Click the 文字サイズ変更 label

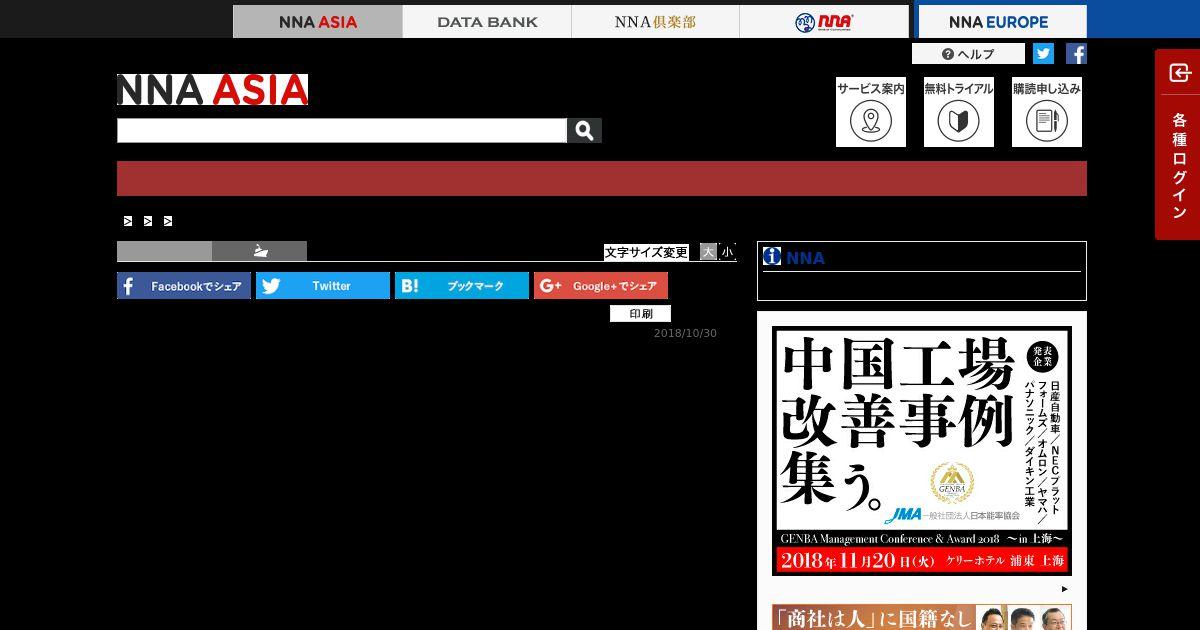tap(646, 252)
